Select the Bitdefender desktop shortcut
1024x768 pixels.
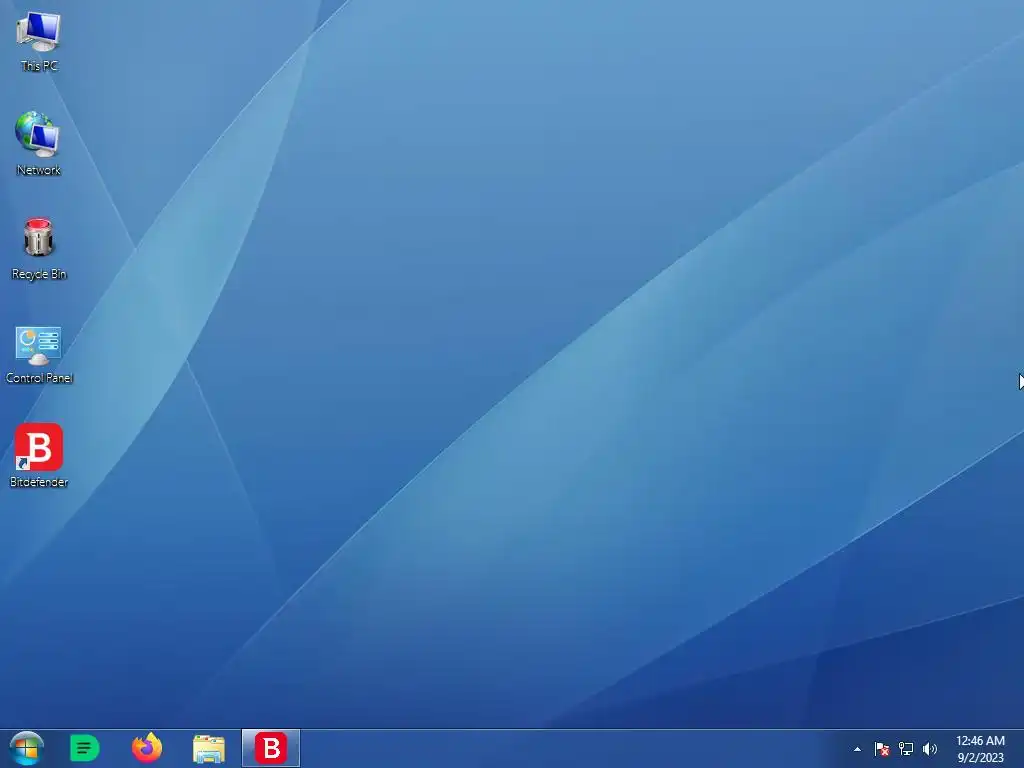click(x=39, y=456)
